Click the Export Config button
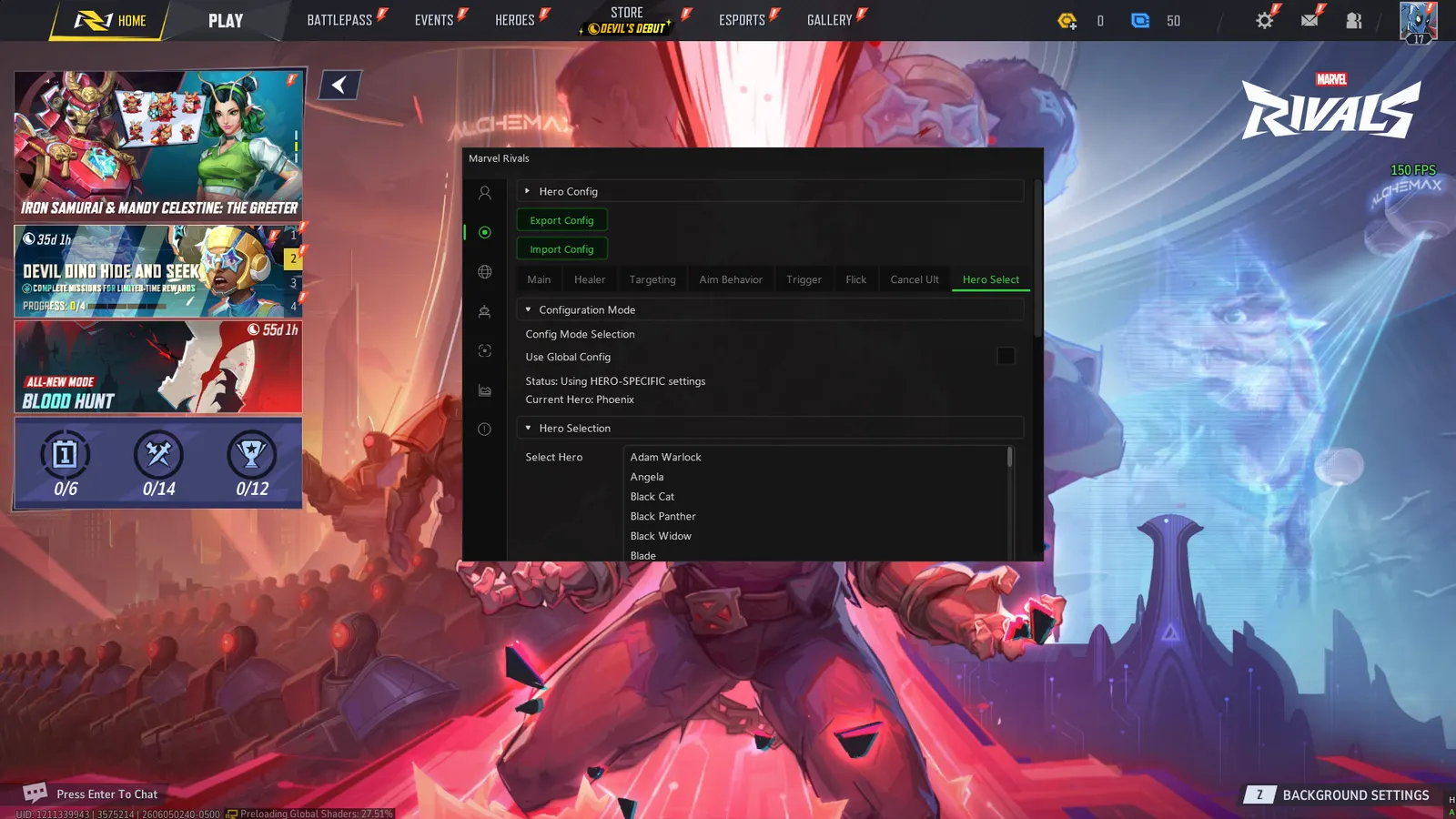Image resolution: width=1456 pixels, height=819 pixels. point(561,220)
